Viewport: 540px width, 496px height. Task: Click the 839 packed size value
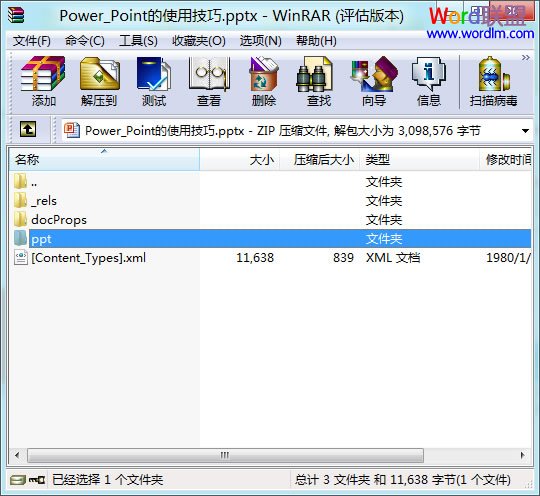click(x=343, y=258)
